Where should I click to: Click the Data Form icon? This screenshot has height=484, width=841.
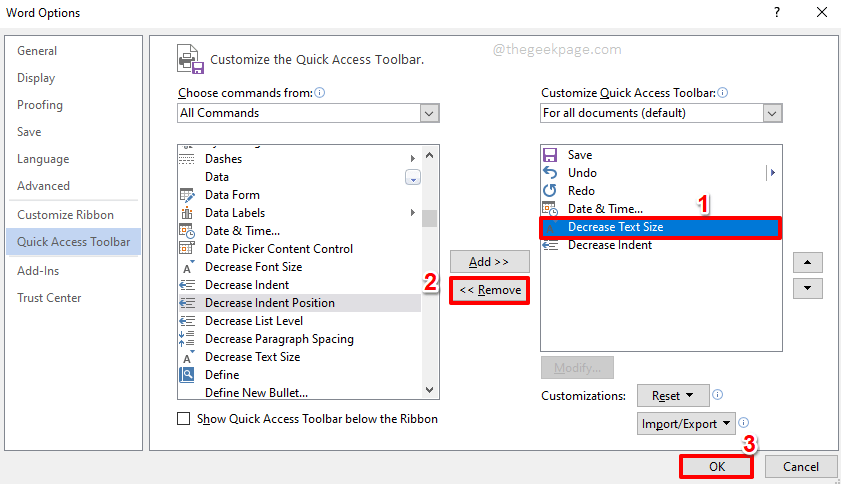(x=186, y=195)
